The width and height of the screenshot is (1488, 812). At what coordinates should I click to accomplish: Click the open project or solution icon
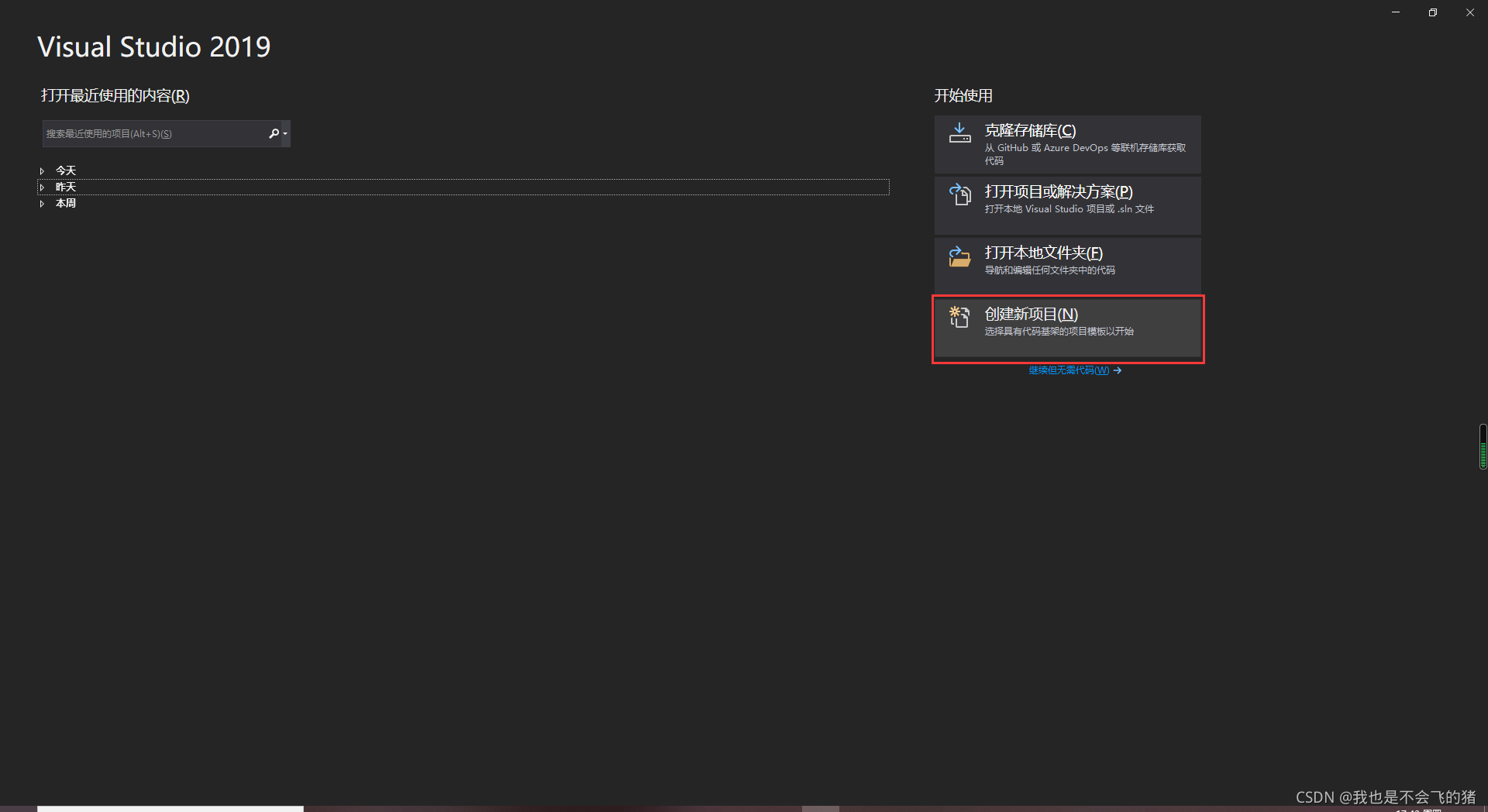click(x=960, y=194)
